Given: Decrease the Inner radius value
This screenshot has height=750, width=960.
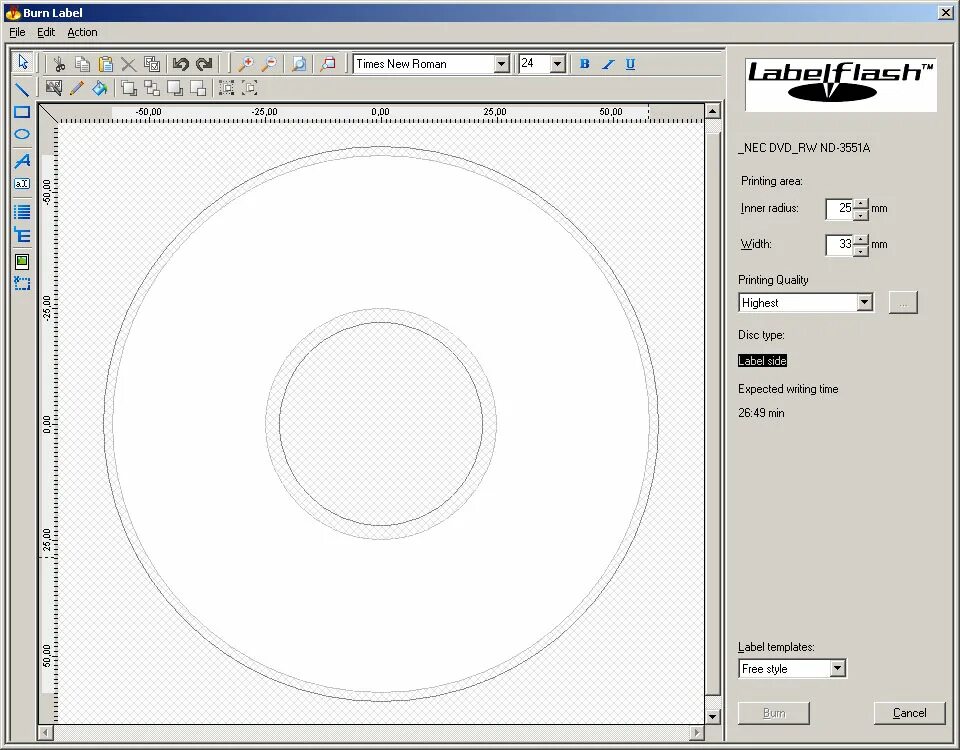Looking at the screenshot, I should click(x=861, y=214).
